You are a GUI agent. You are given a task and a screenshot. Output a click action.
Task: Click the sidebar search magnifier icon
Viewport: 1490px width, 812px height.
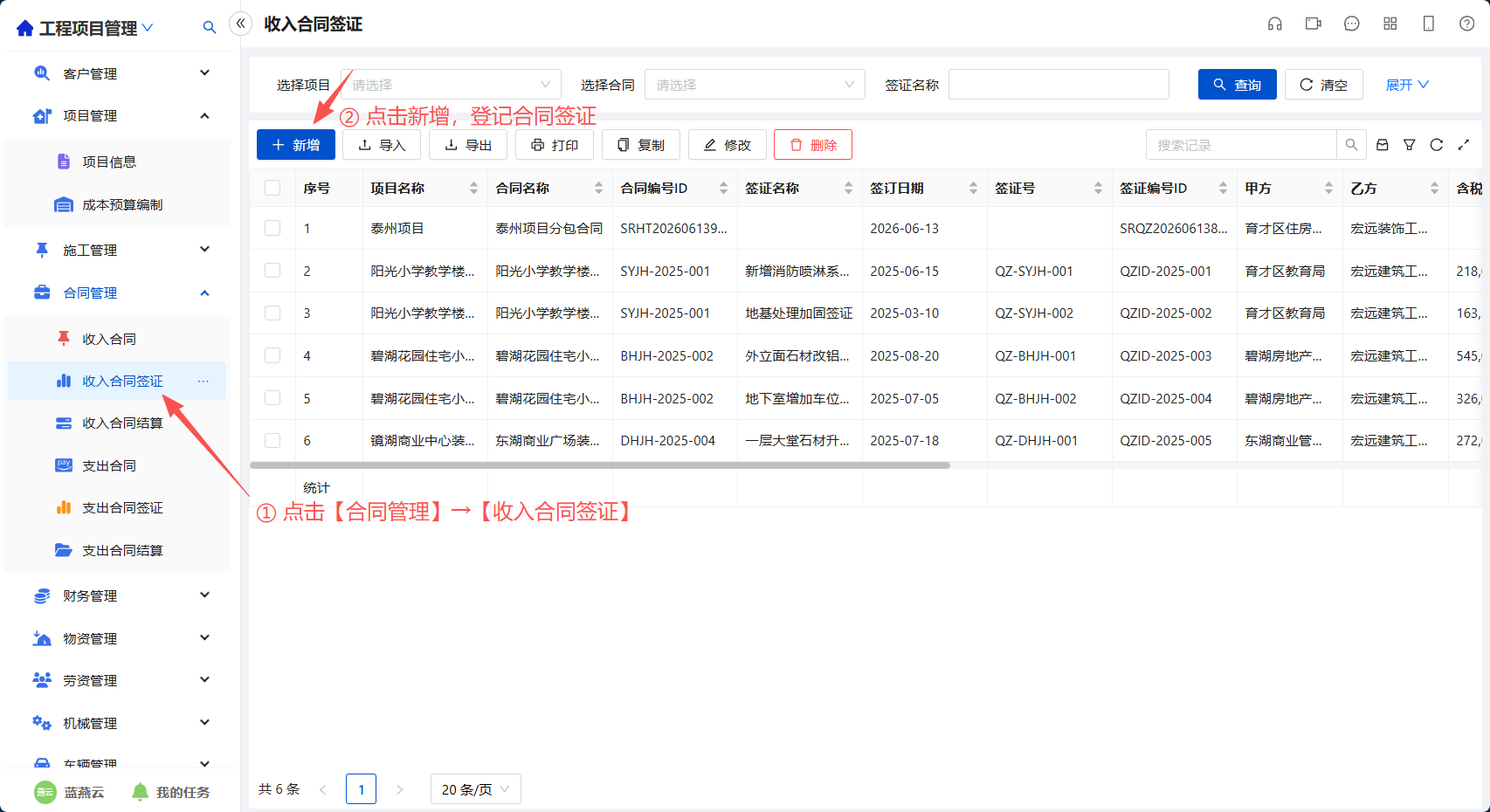point(210,27)
